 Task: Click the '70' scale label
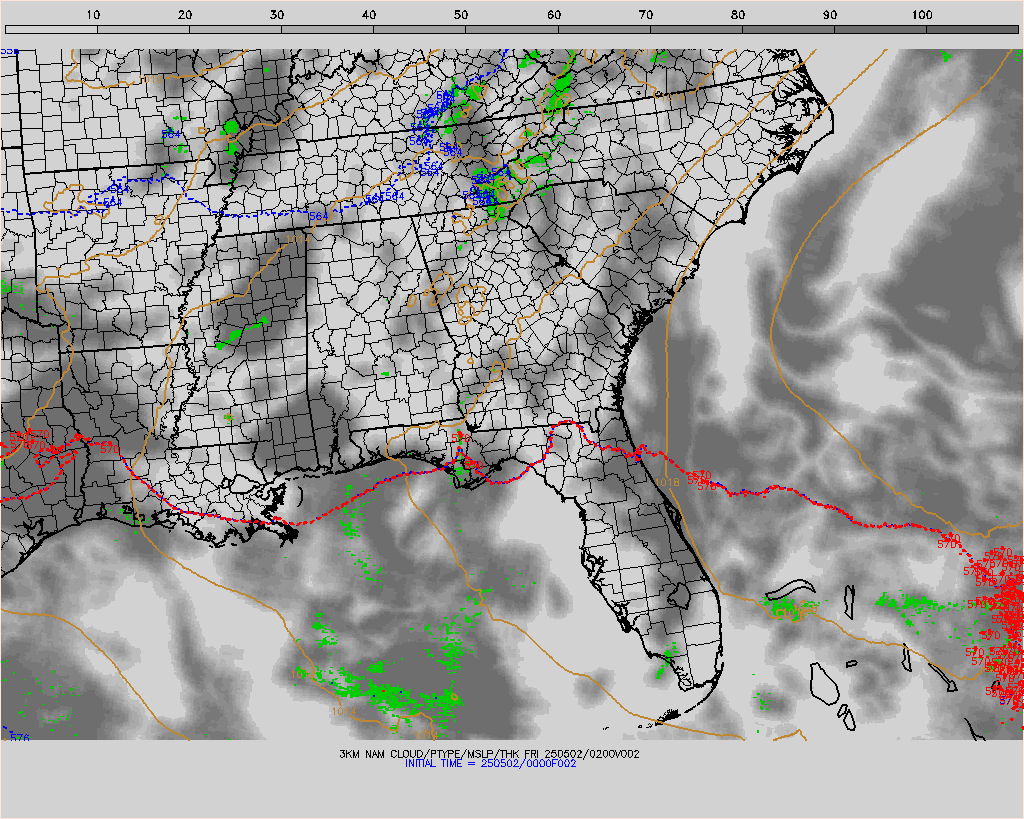[x=646, y=14]
